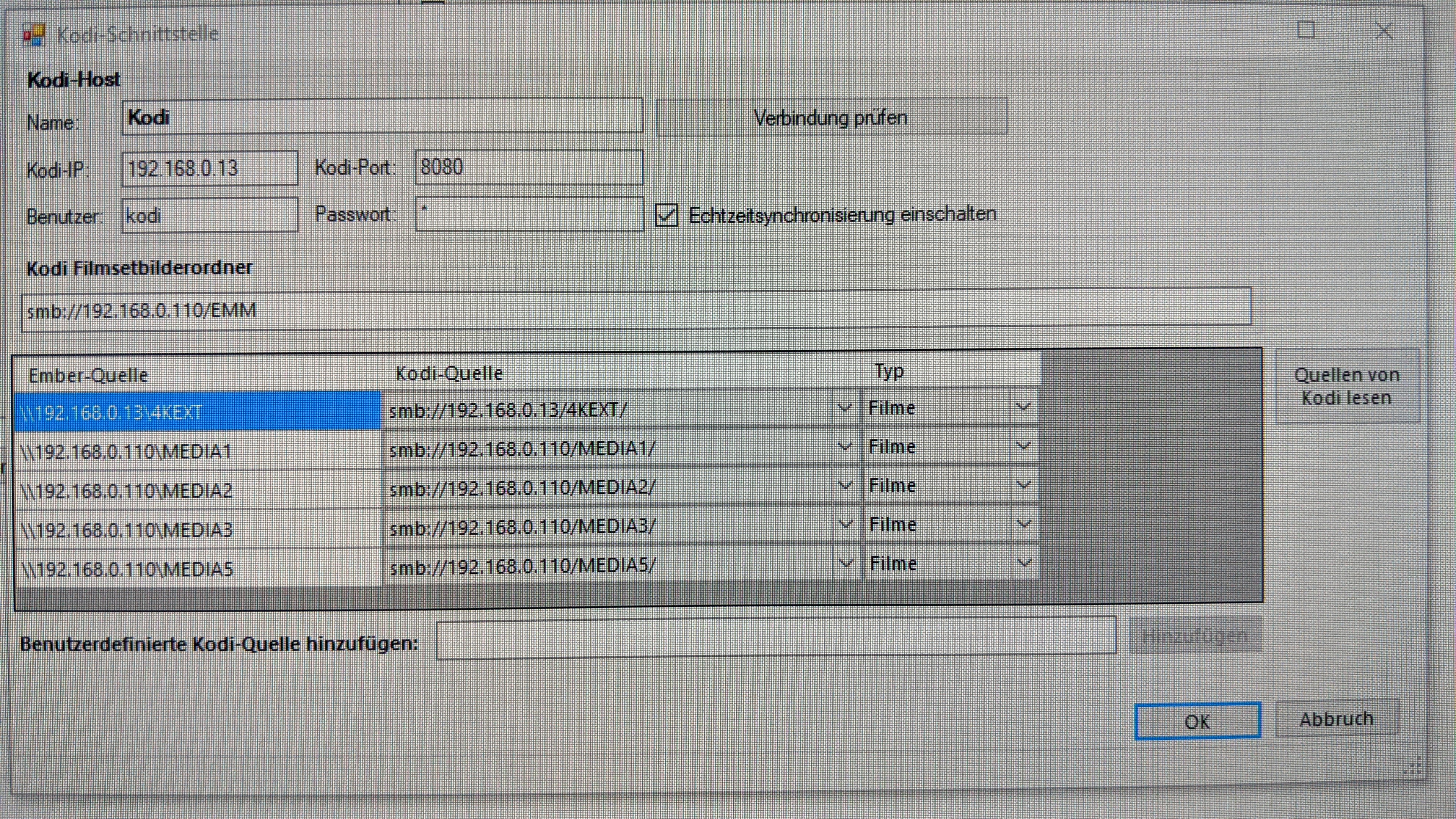Open Kodi-Quelle dropdown for MEDIA3 row

pyautogui.click(x=846, y=524)
